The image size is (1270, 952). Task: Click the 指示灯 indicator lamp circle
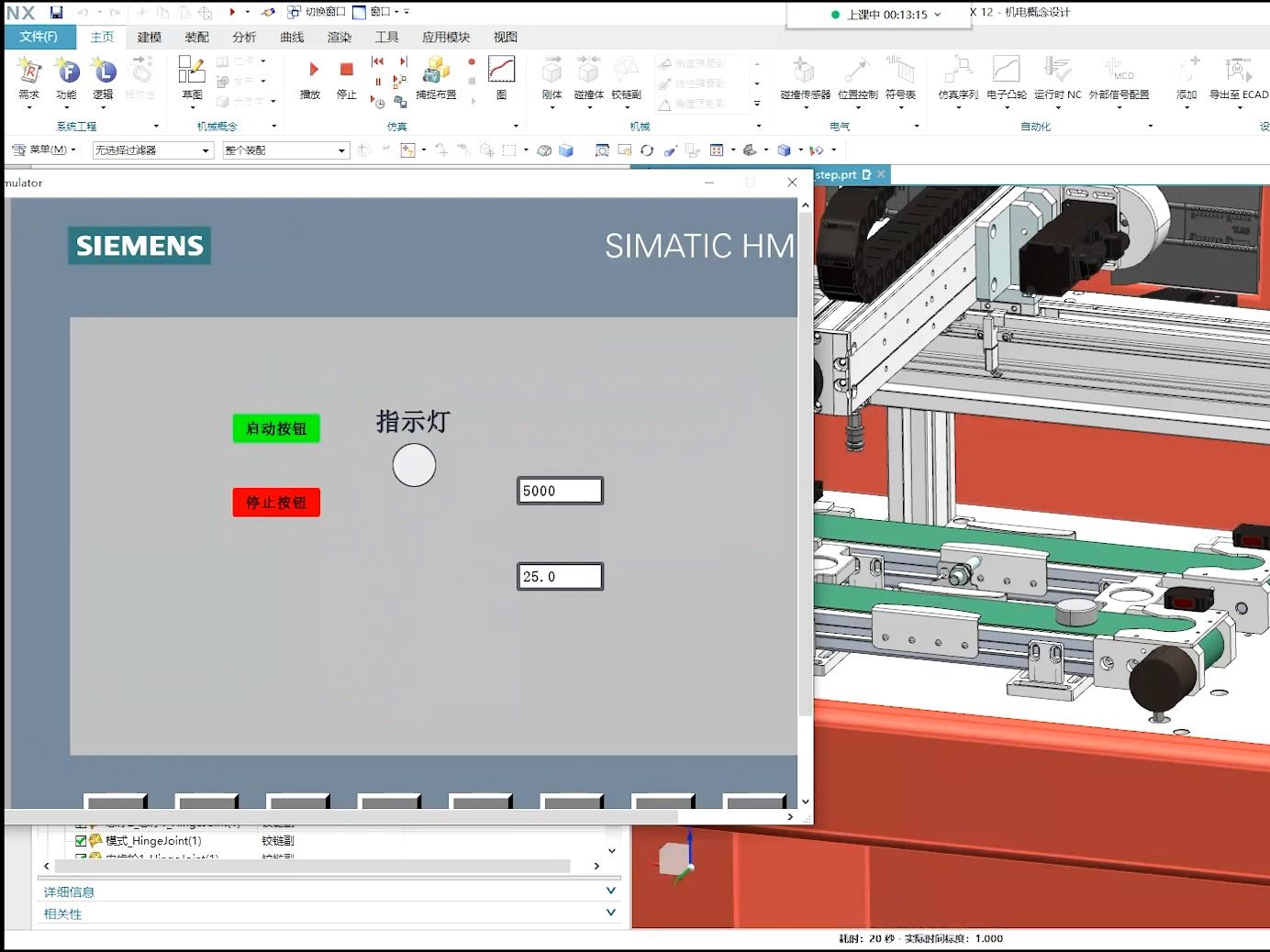(x=414, y=465)
